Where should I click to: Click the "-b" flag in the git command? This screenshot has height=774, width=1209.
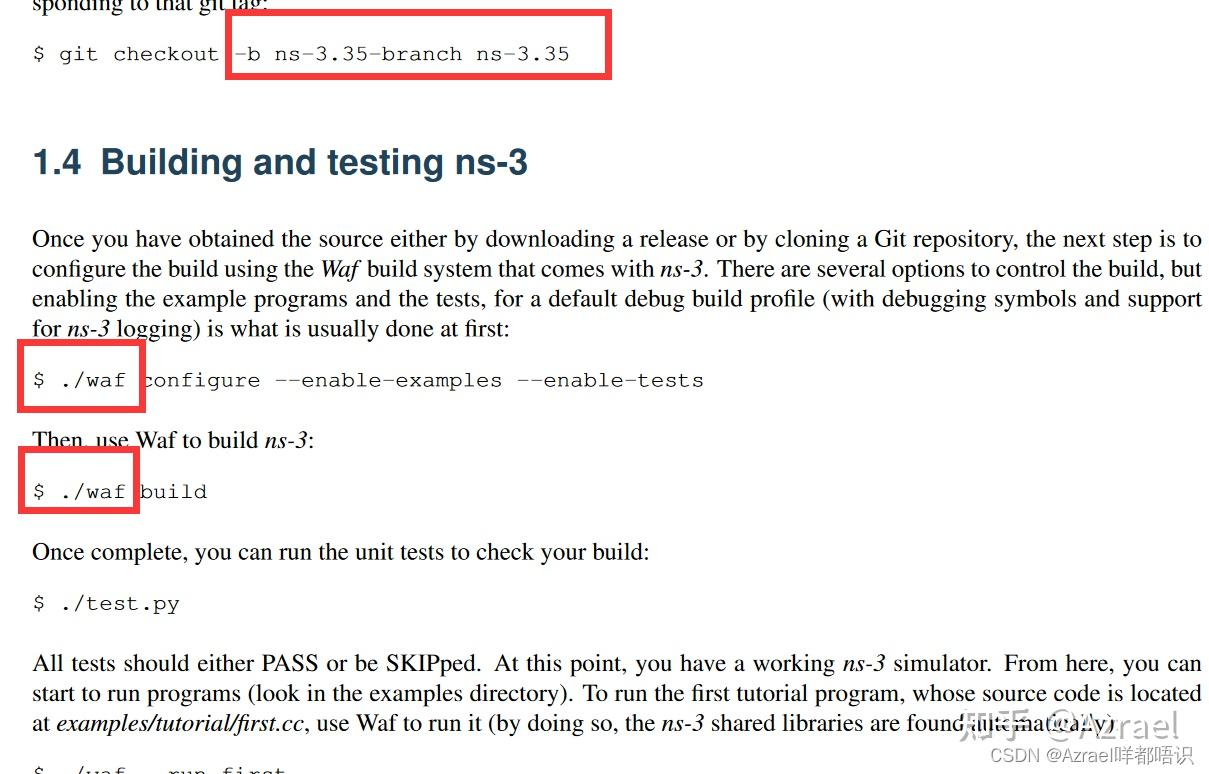[x=248, y=54]
